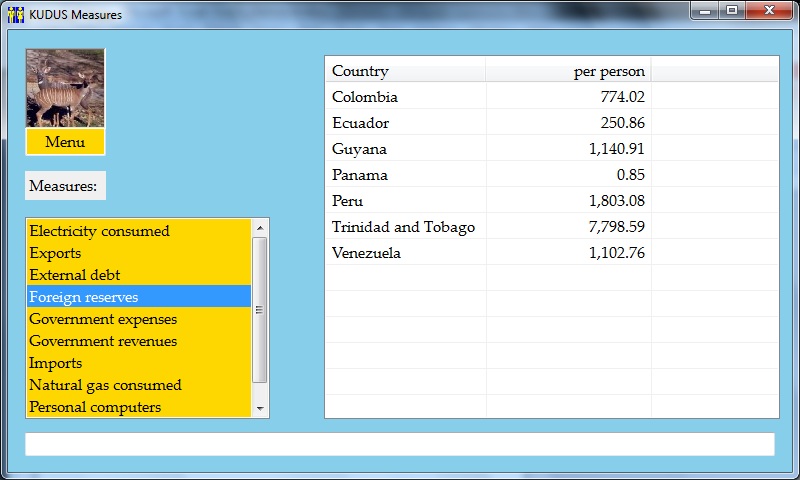Click the KUDUS app icon in title bar
This screenshot has height=480, width=800.
15,15
